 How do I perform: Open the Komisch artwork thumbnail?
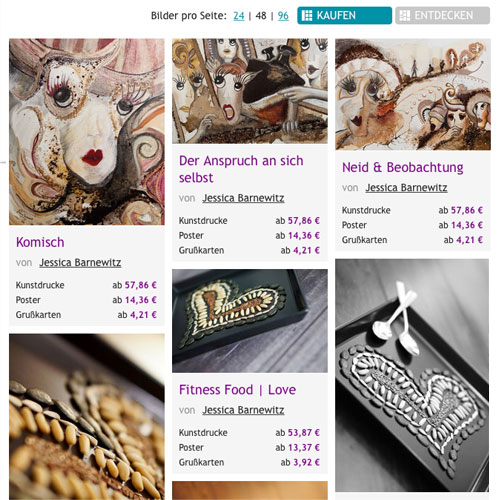pos(87,132)
